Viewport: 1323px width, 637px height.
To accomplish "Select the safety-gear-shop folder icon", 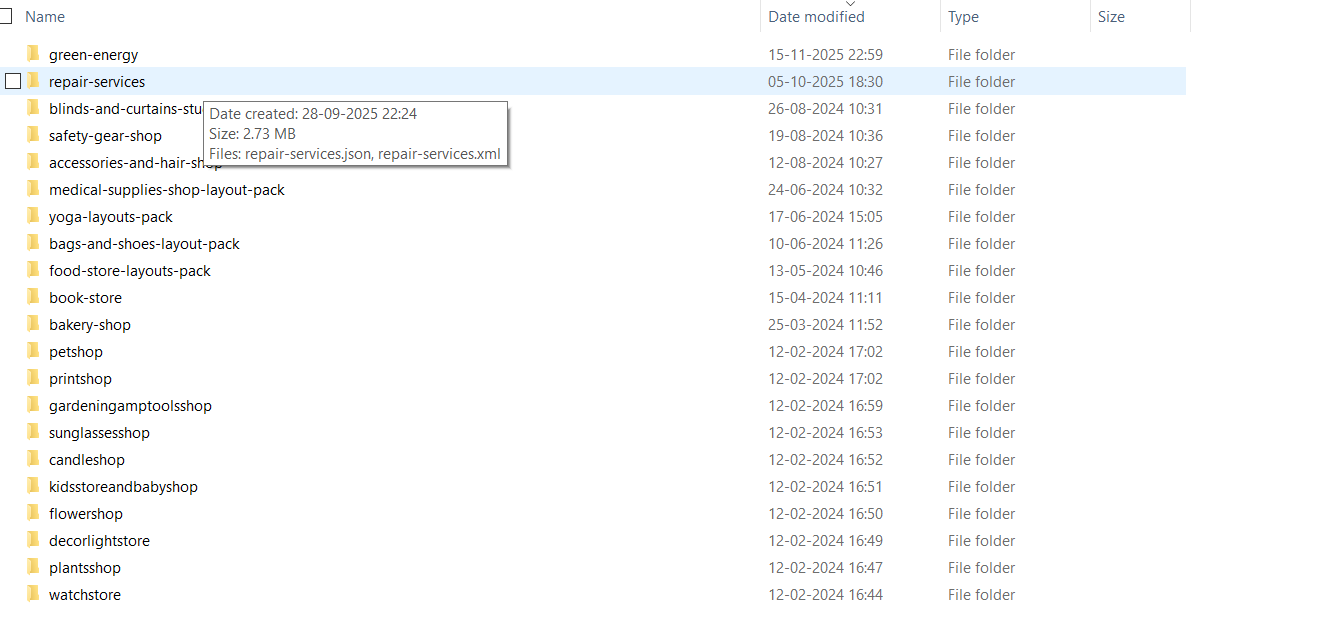I will [x=33, y=135].
